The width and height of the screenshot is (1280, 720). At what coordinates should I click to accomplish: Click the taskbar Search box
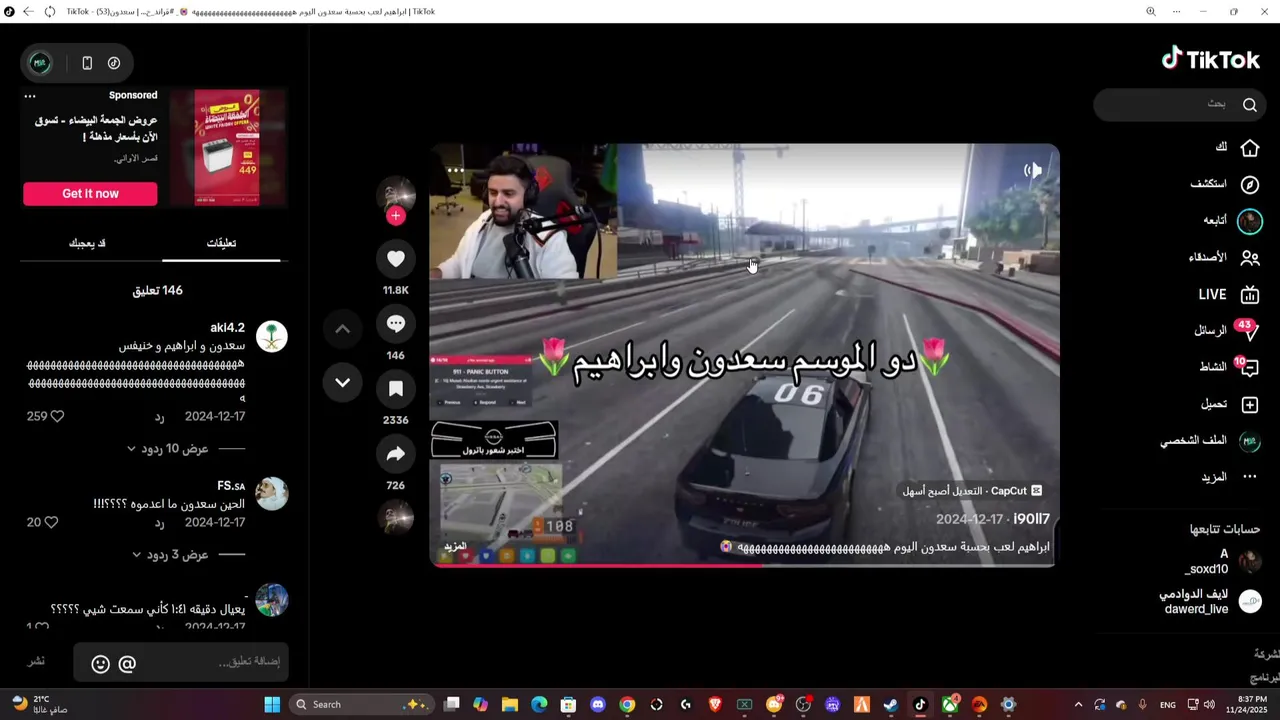tap(361, 704)
